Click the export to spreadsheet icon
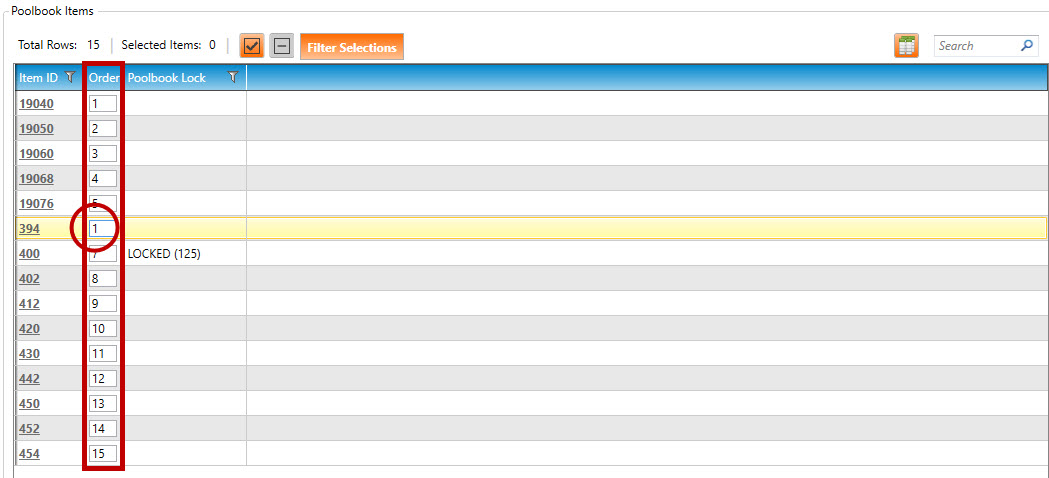Viewport: 1049px width, 478px height. 906,46
